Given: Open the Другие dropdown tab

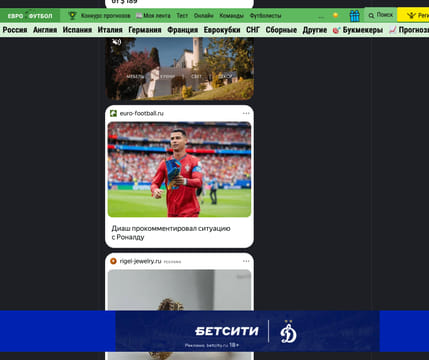Looking at the screenshot, I should click(x=315, y=30).
